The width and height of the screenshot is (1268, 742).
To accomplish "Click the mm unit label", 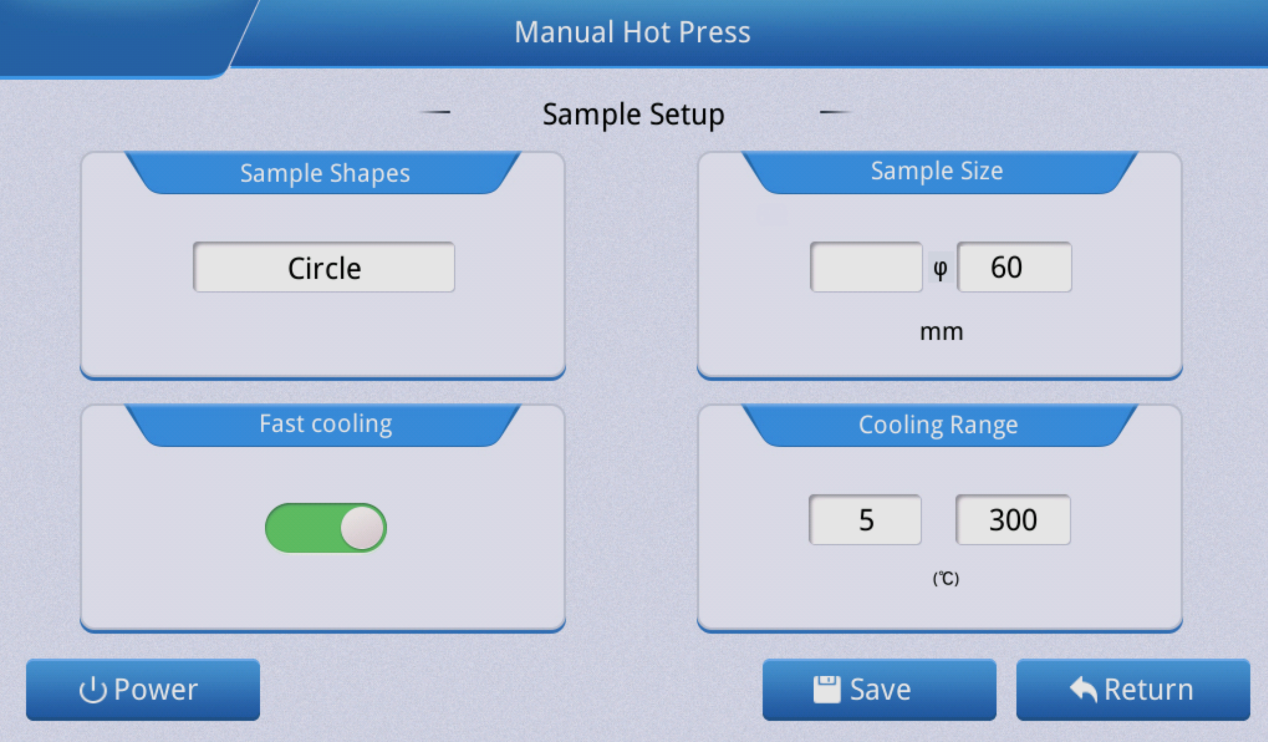I will coord(941,331).
